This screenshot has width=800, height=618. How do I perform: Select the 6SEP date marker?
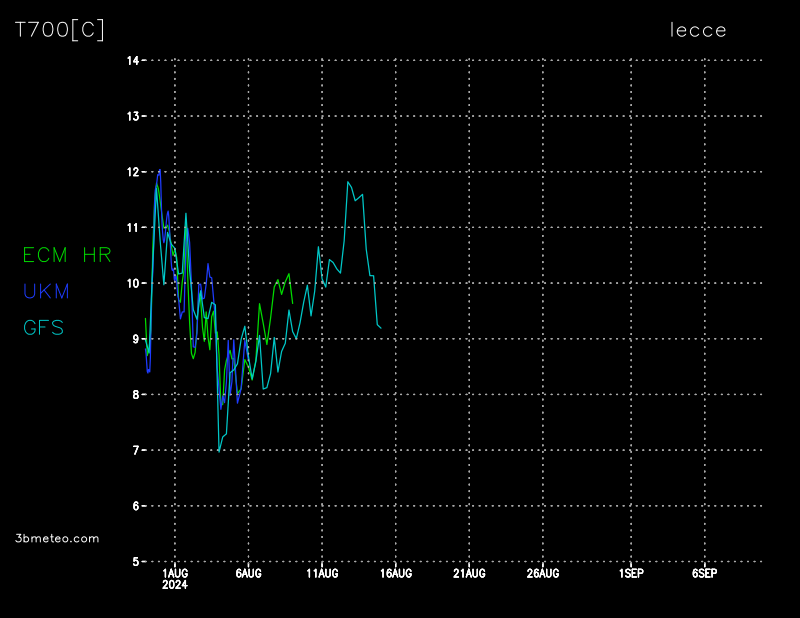pos(704,574)
